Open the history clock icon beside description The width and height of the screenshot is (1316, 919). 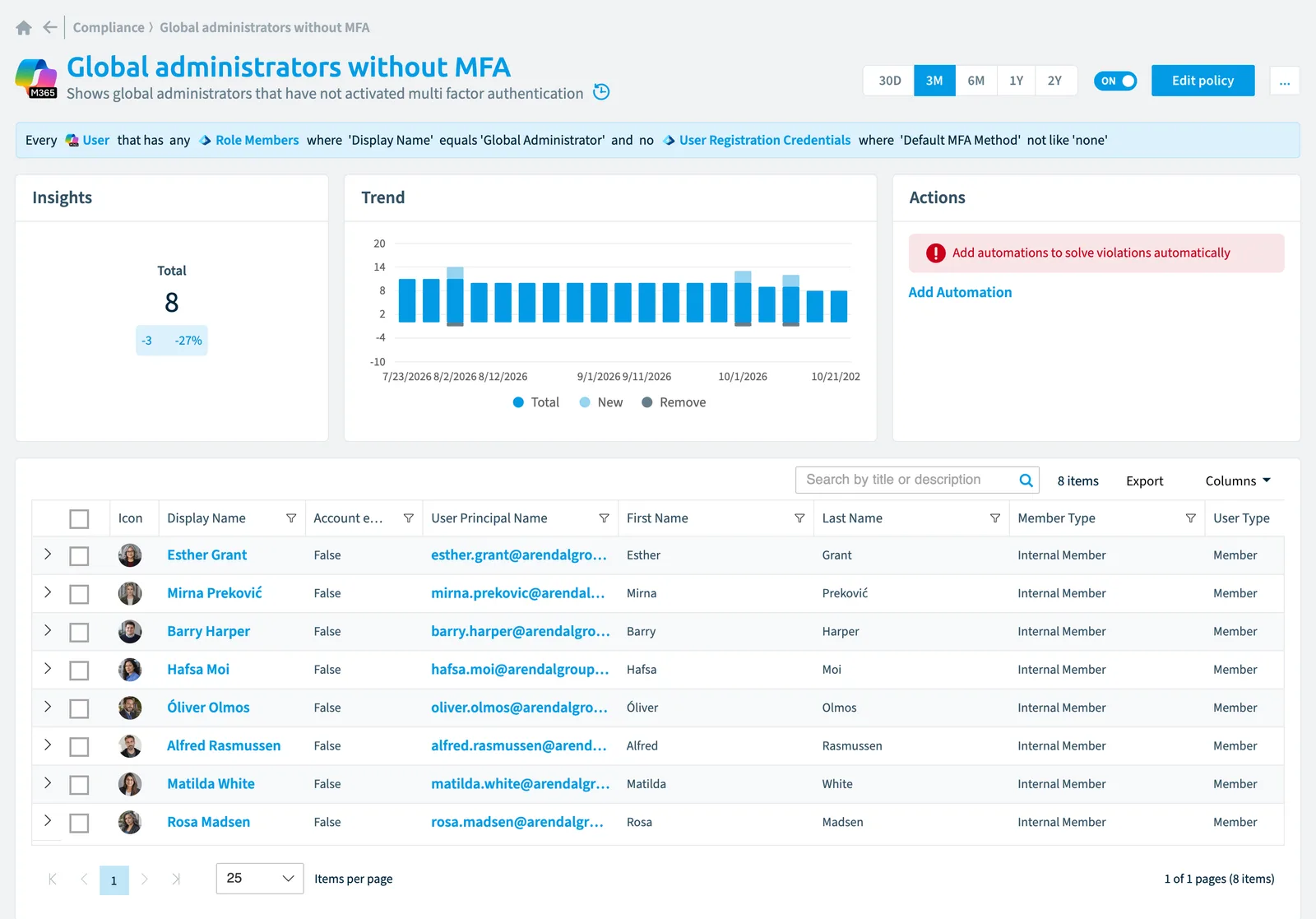point(601,92)
